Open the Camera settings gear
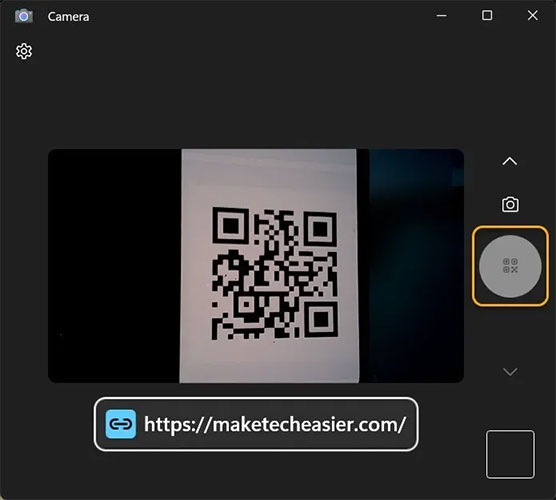 24,51
